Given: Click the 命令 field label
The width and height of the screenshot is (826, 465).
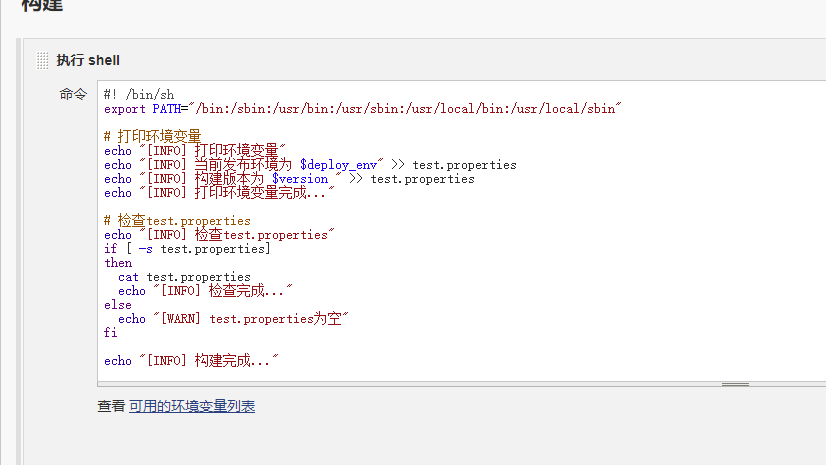Looking at the screenshot, I should point(73,94).
